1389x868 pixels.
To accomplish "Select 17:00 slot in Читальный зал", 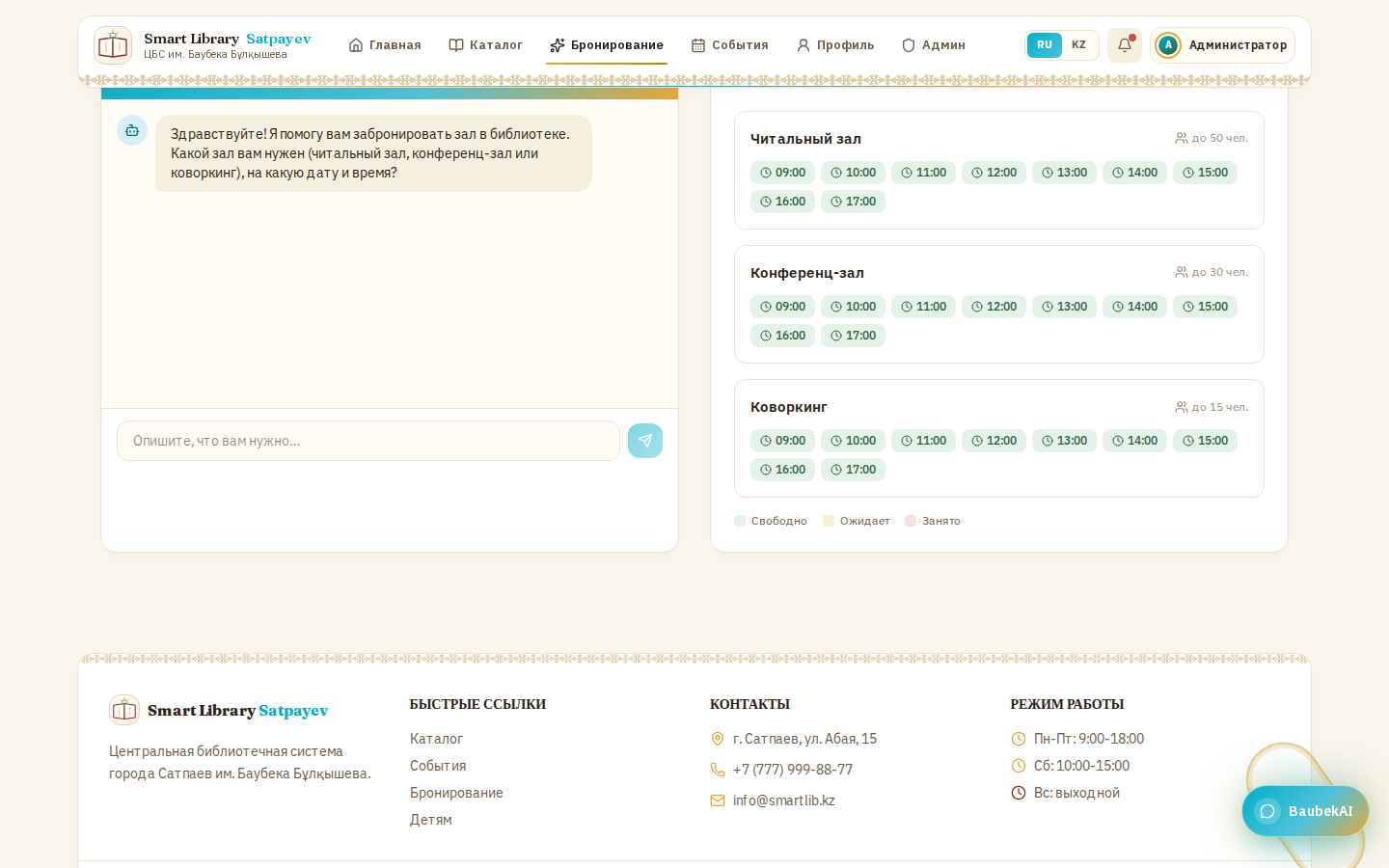I will [x=853, y=202].
